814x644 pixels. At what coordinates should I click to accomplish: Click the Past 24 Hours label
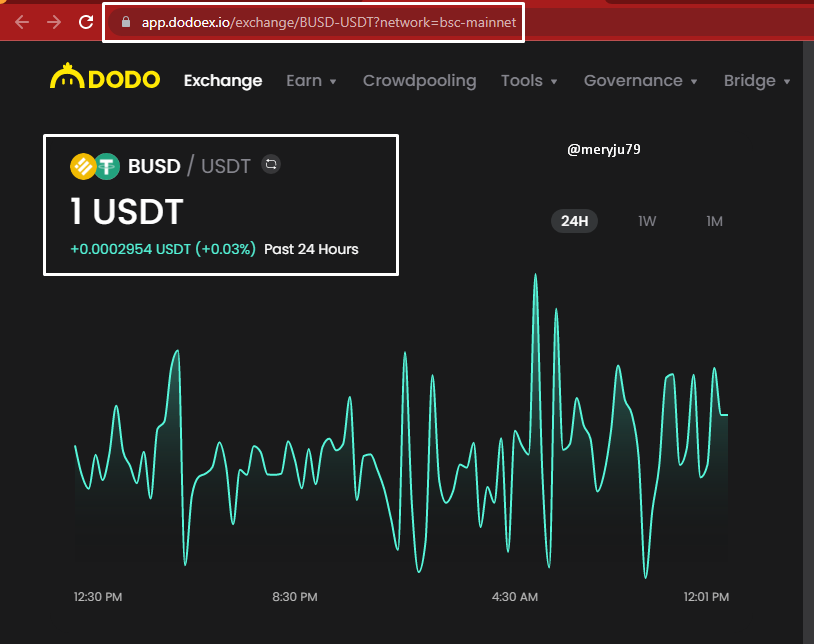(x=311, y=249)
